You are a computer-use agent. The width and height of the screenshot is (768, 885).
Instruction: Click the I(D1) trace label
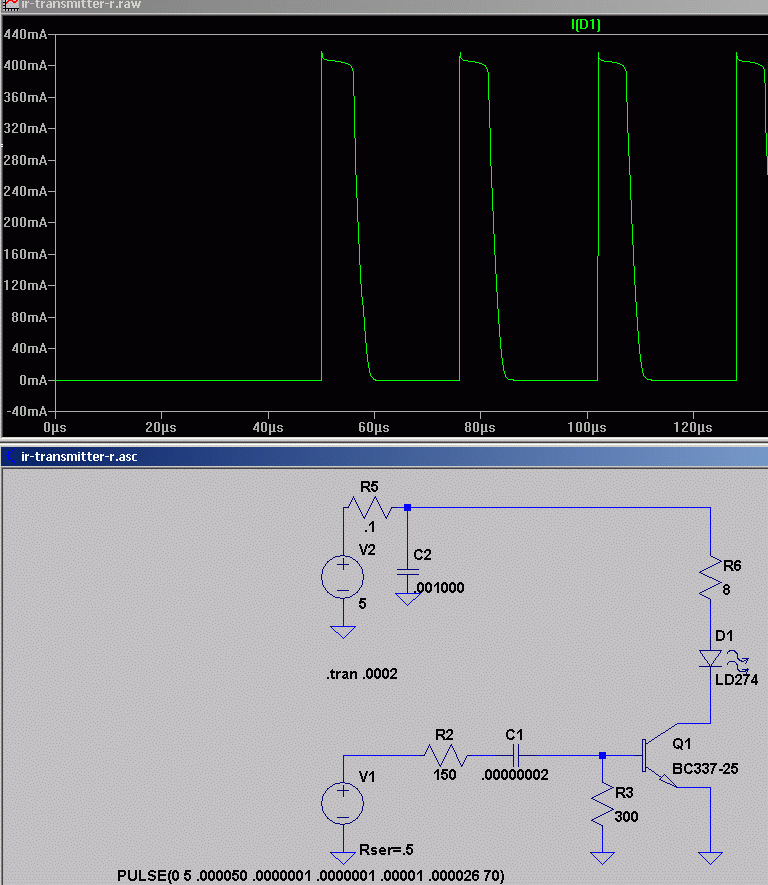(585, 25)
